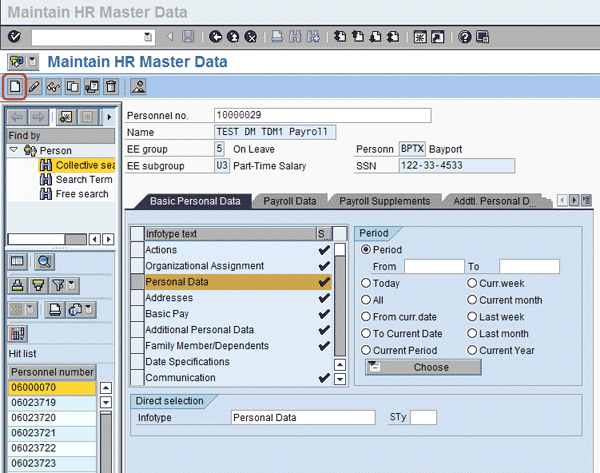Viewport: 600px width, 473px height.
Task: Open the command field history dropdown
Action: [x=148, y=36]
